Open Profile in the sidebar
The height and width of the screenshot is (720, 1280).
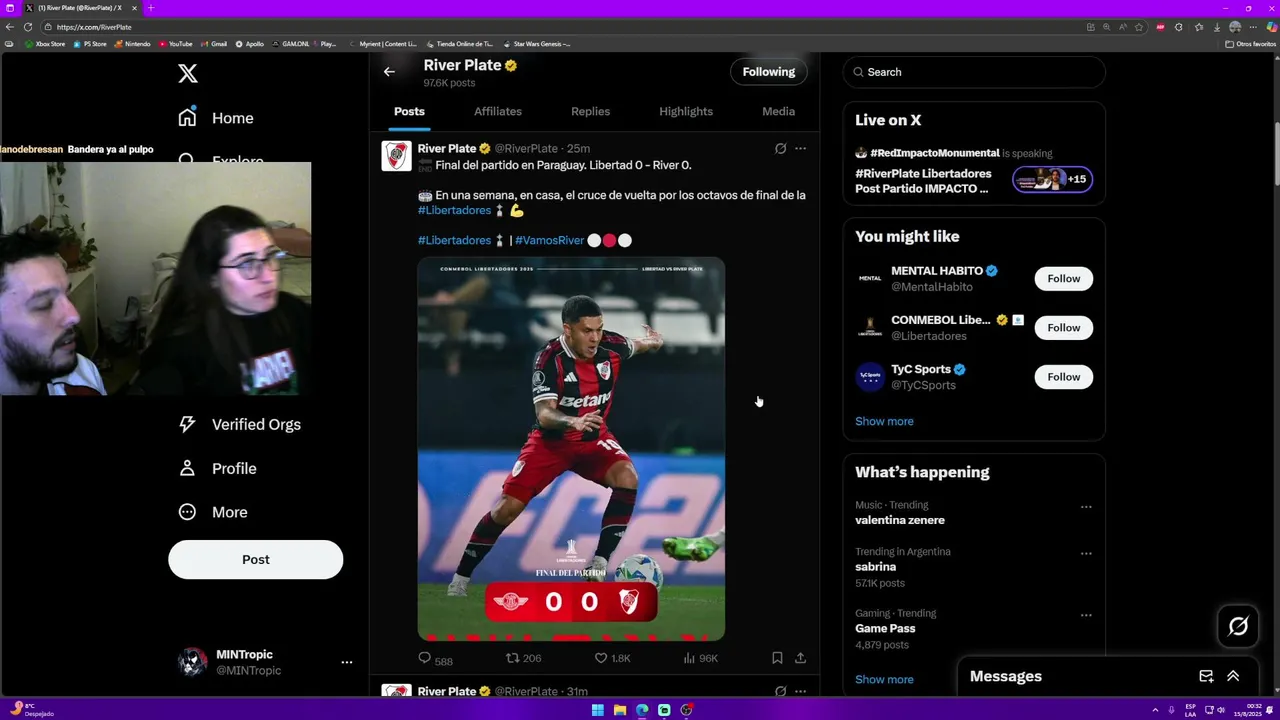coord(217,468)
